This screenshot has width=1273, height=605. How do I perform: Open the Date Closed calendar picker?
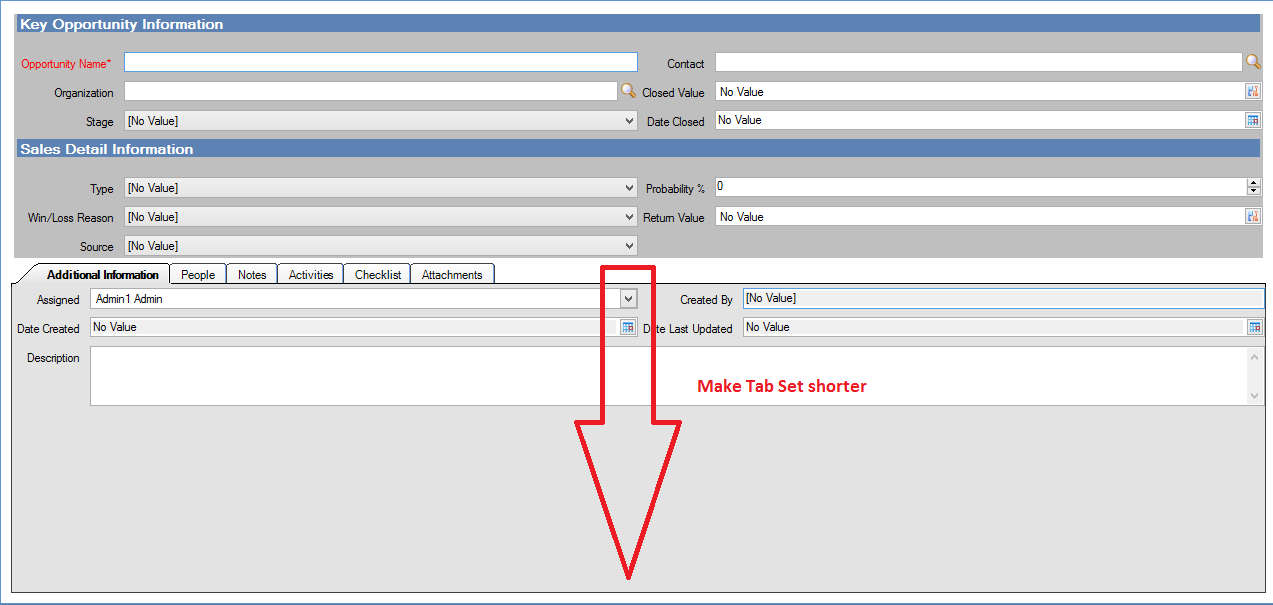[1253, 121]
